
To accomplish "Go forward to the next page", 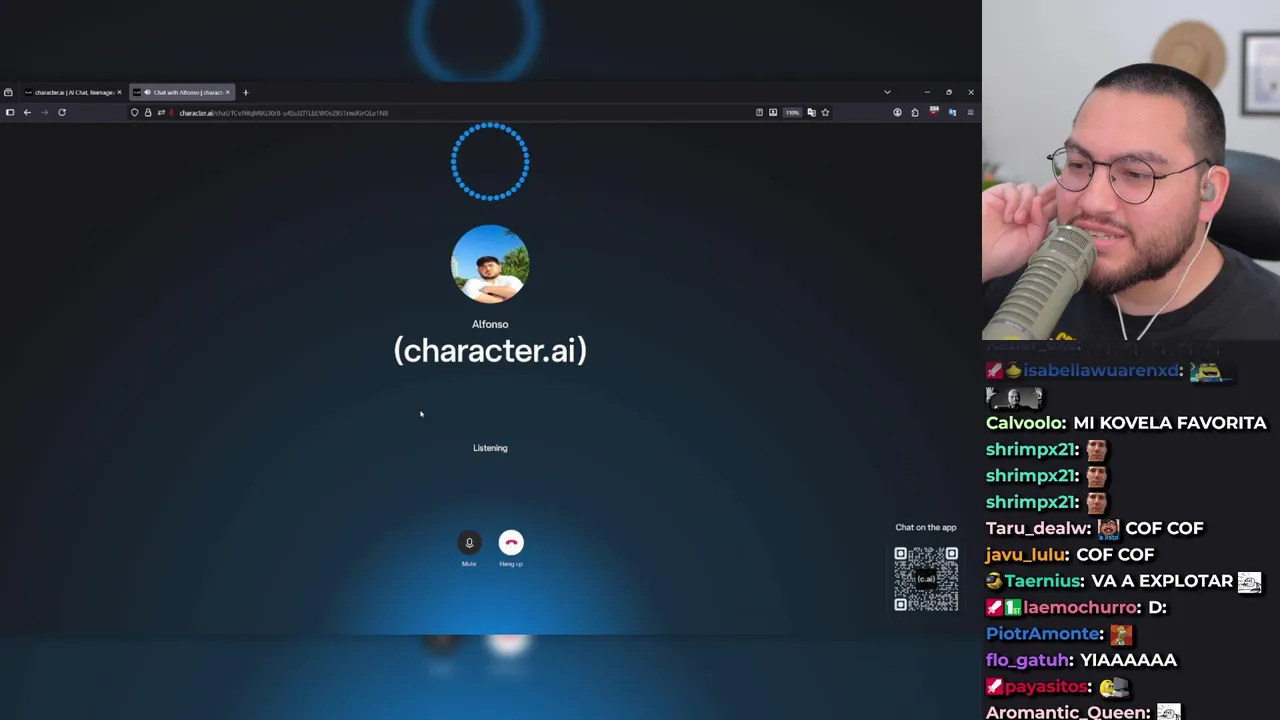I will tap(44, 112).
